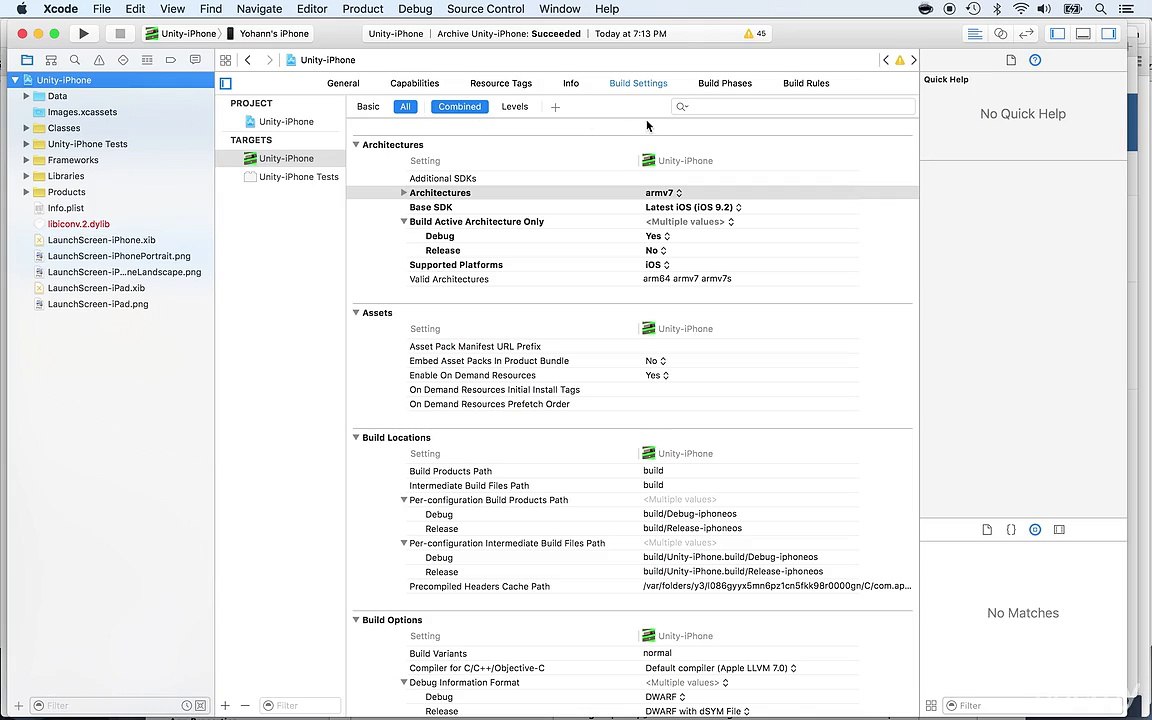Image resolution: width=1152 pixels, height=720 pixels.
Task: Open the Project navigator folder icon
Action: pyautogui.click(x=27, y=60)
